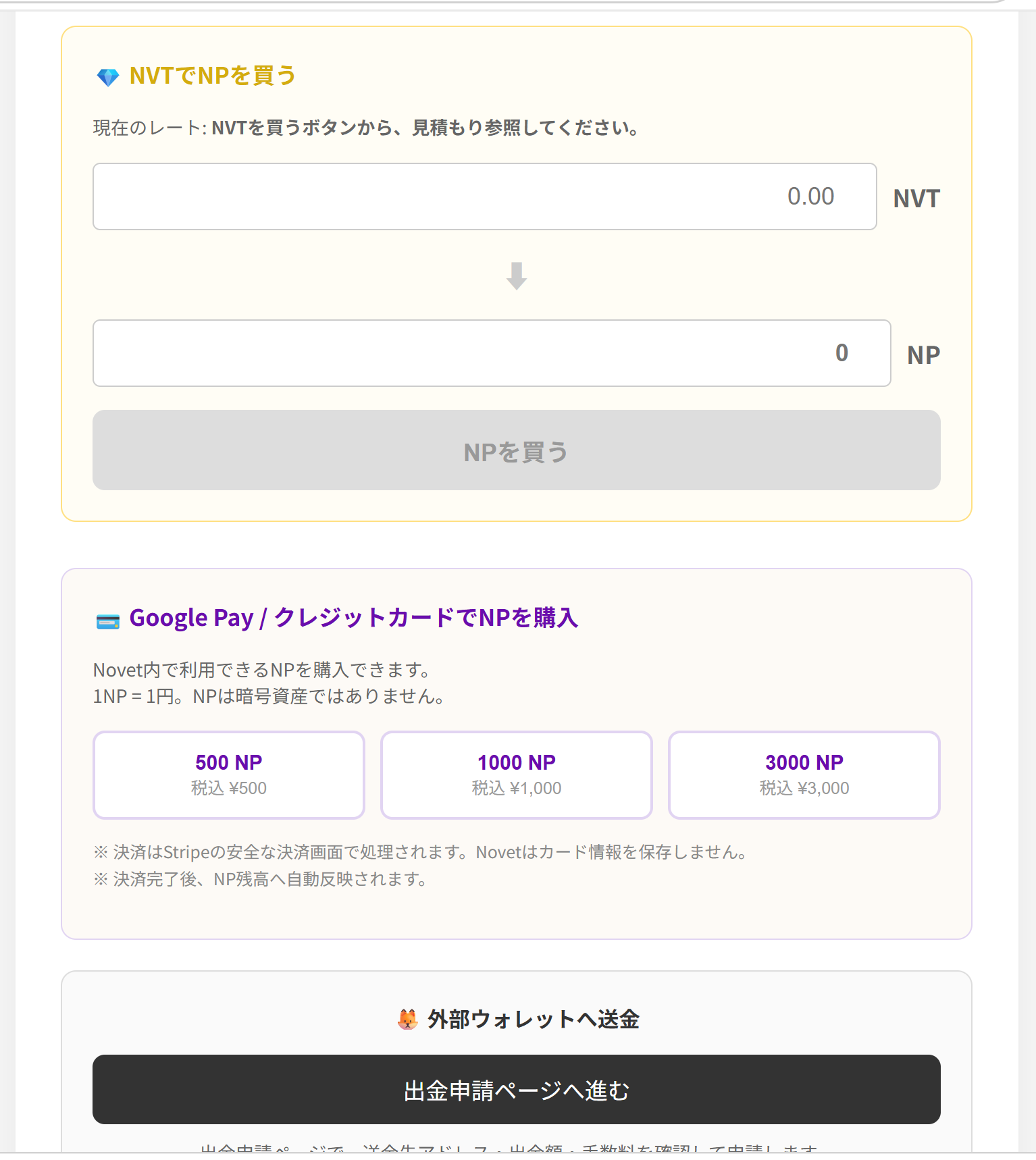
Task: Click the NP unit label beside second field
Action: [x=923, y=355]
